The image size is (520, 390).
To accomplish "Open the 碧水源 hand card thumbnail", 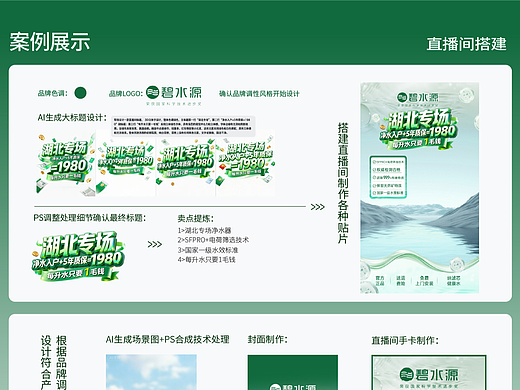I will click(x=429, y=373).
